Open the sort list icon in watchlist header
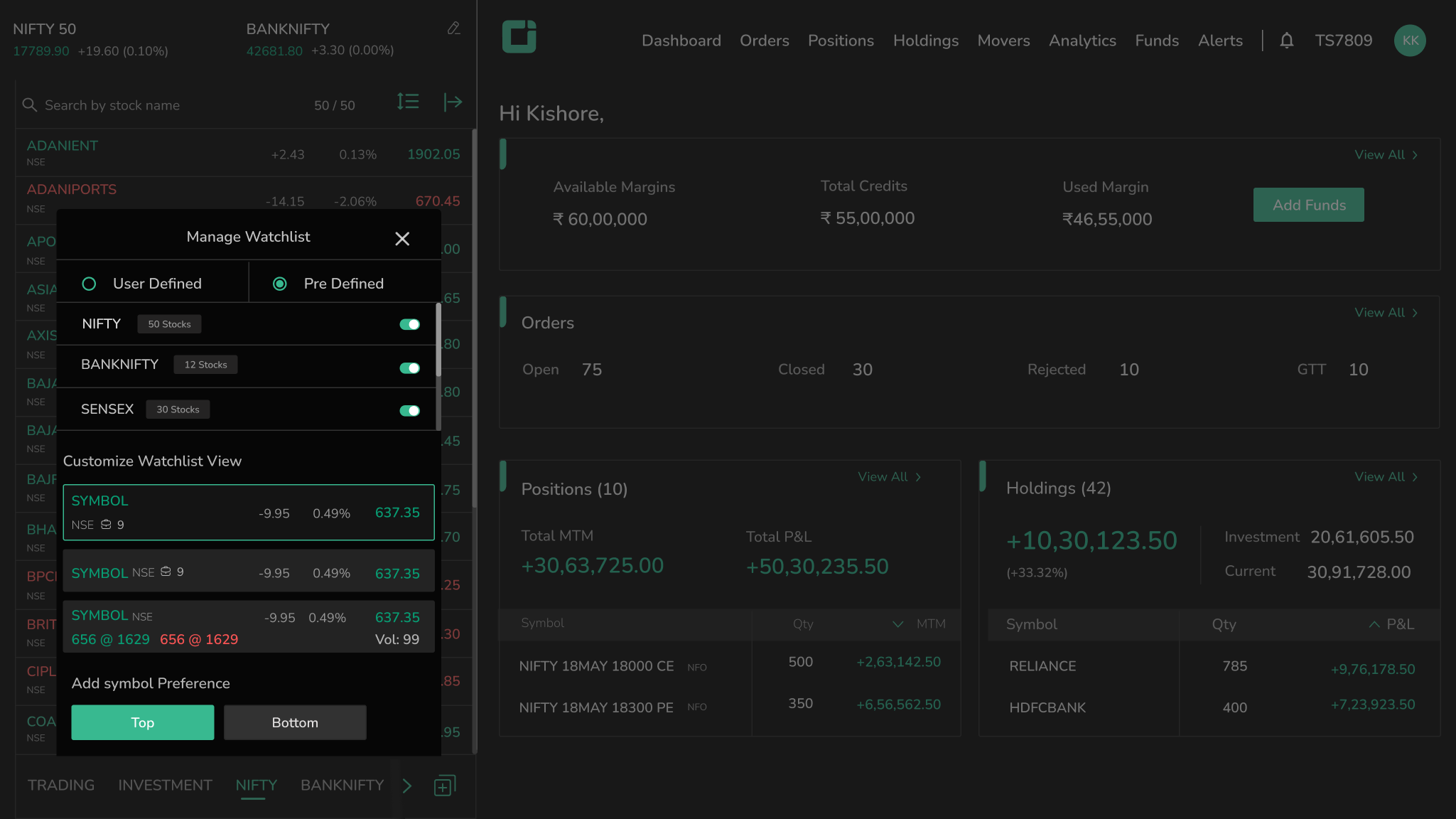The image size is (1456, 819). 408,102
